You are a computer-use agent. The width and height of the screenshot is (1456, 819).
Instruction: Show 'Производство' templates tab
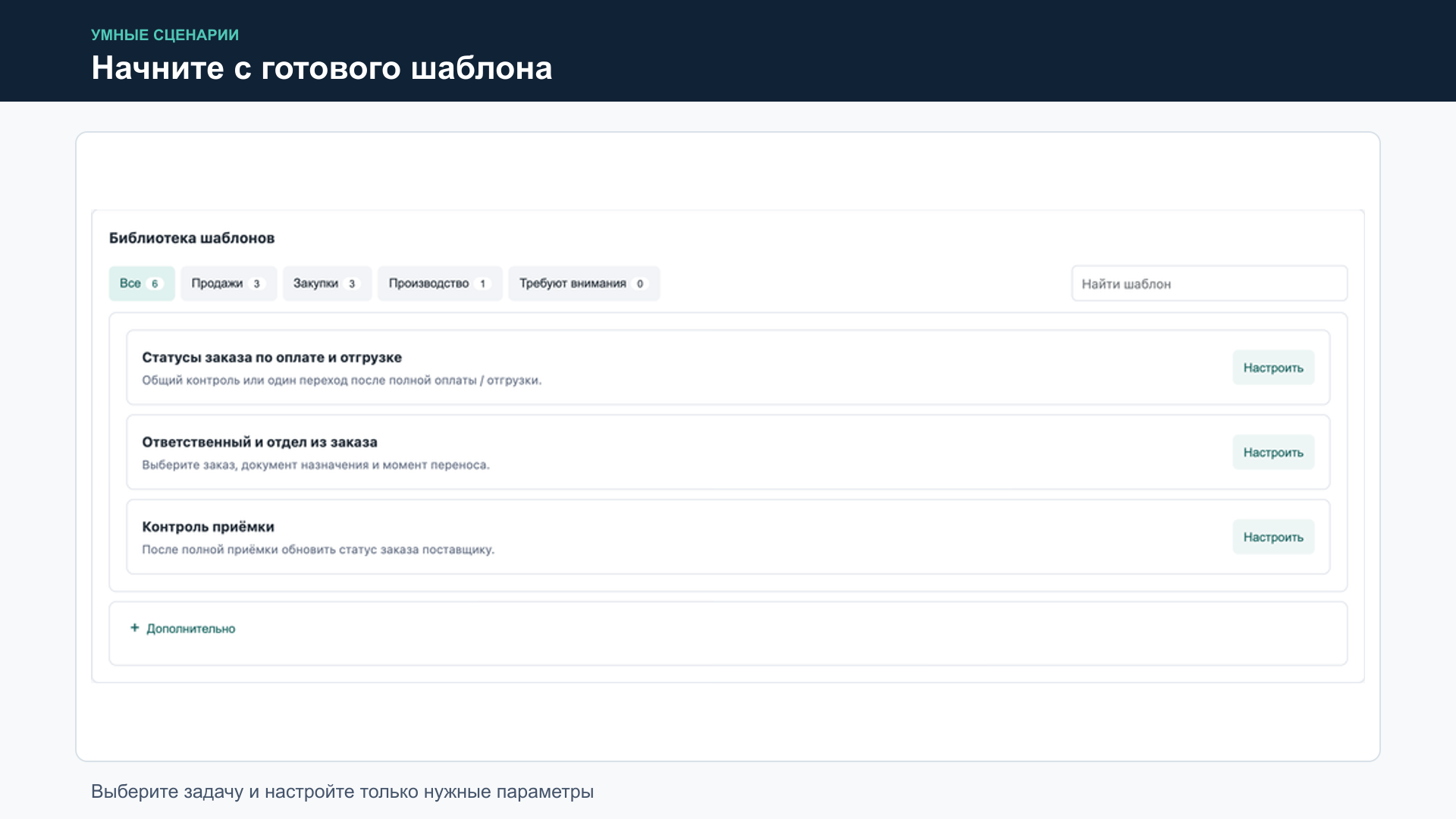point(440,284)
